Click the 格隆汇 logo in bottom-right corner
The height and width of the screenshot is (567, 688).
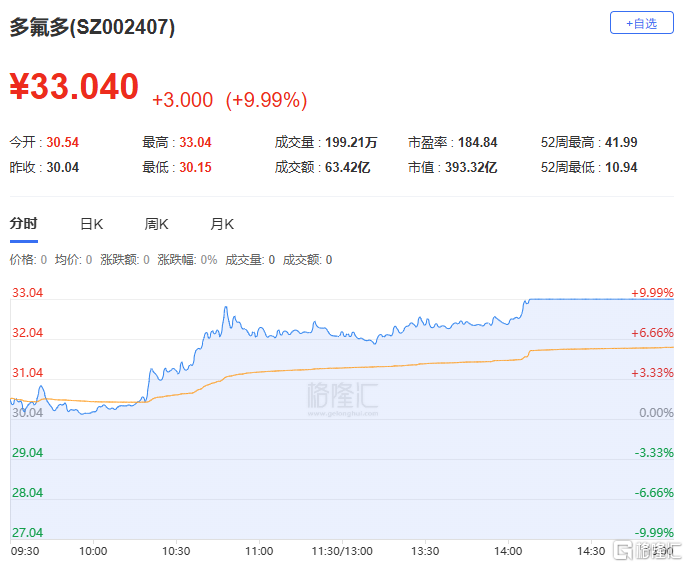point(647,551)
